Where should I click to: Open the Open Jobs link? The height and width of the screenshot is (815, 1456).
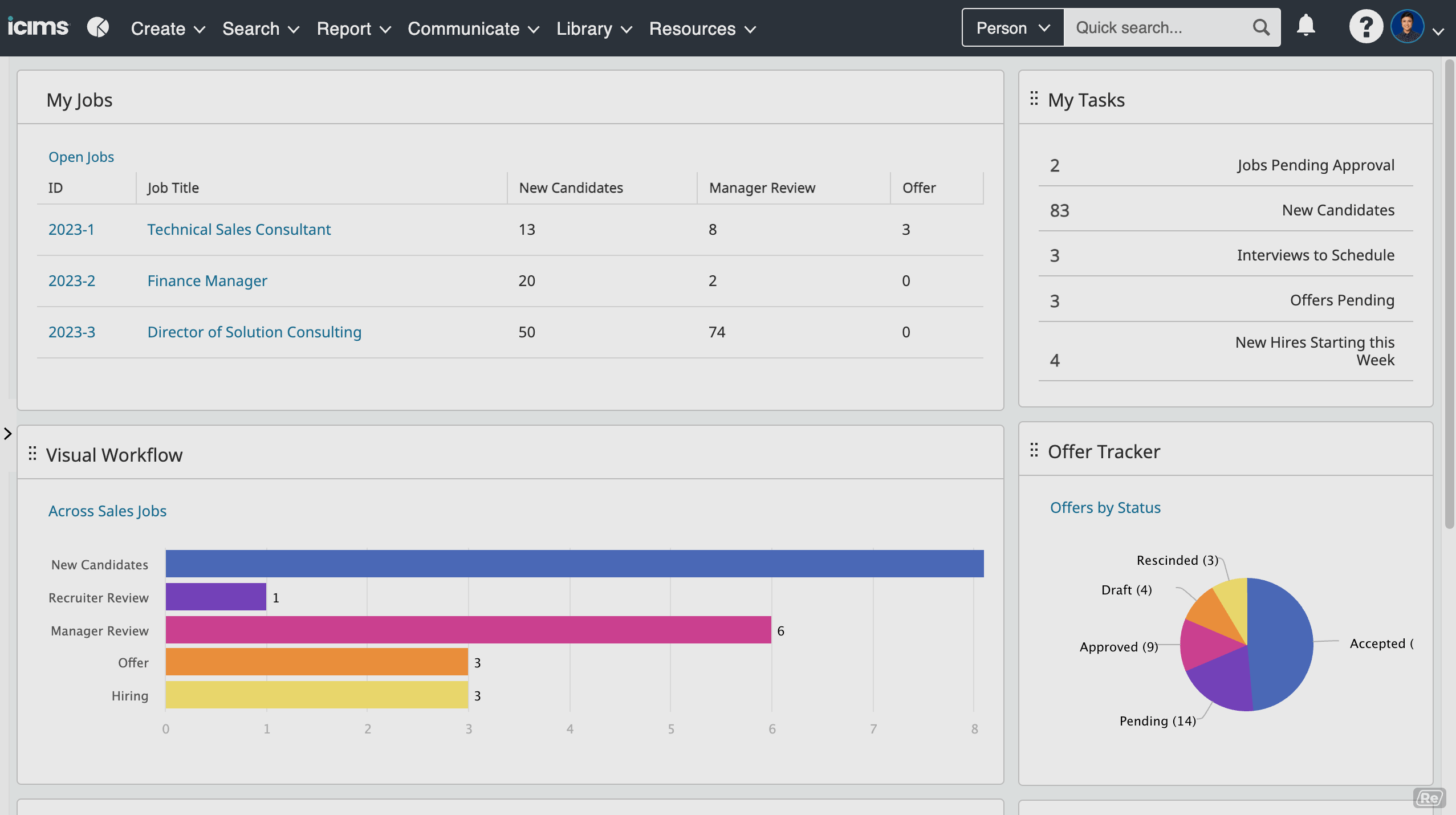tap(81, 157)
